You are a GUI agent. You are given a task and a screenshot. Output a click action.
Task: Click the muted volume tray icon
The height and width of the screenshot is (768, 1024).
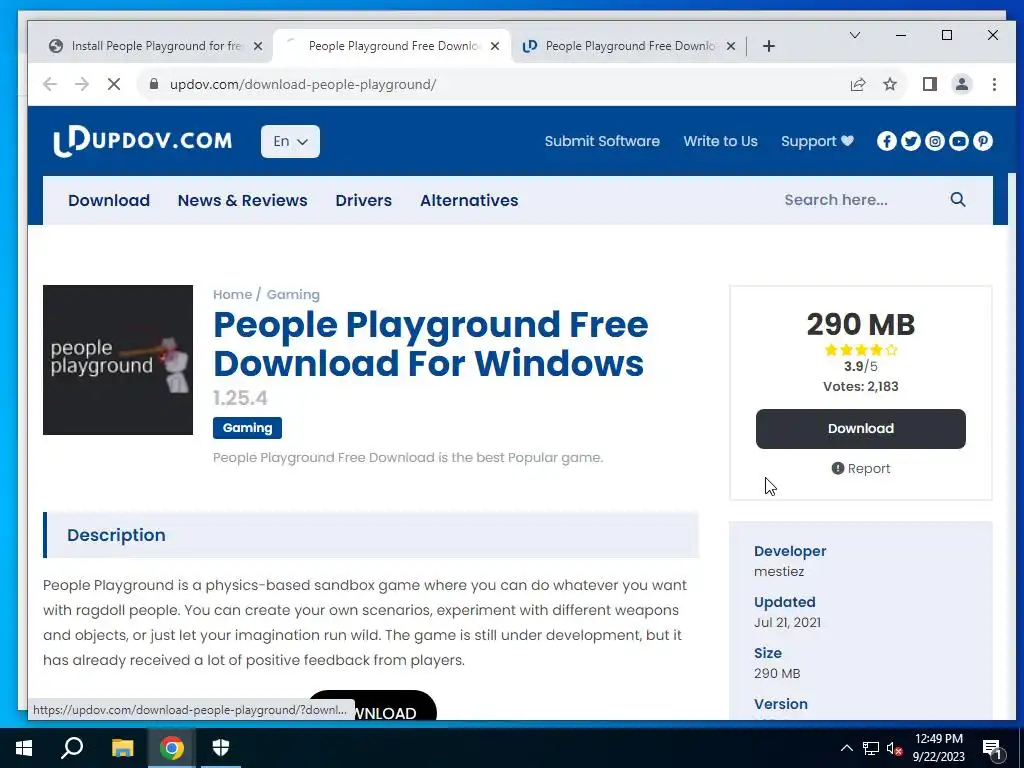(894, 748)
